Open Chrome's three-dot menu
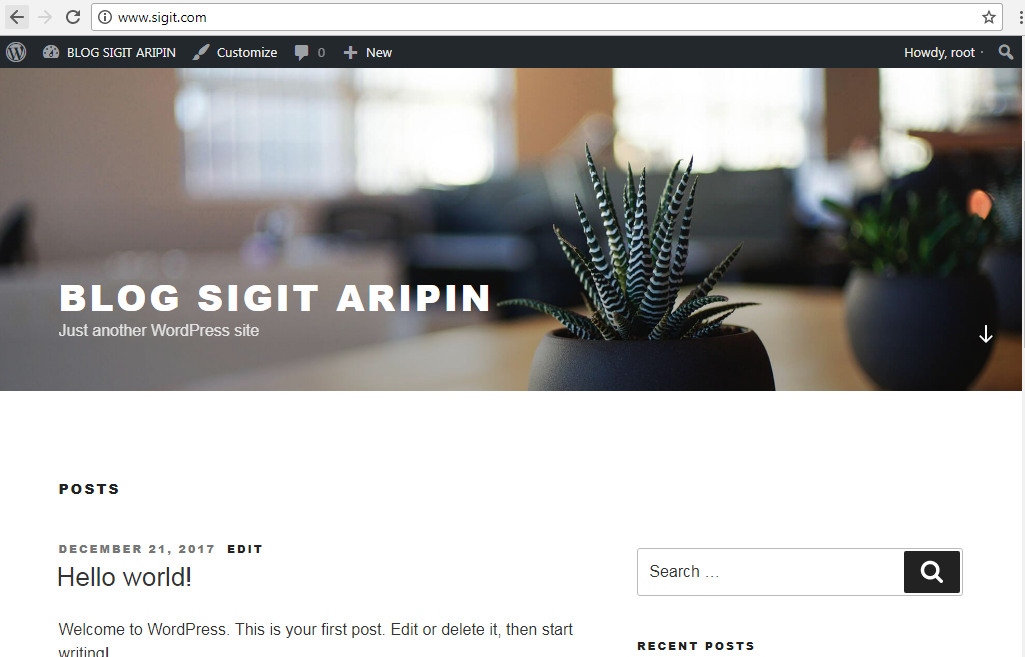Screen dimensions: 1025x657 pyautogui.click(x=1021, y=18)
